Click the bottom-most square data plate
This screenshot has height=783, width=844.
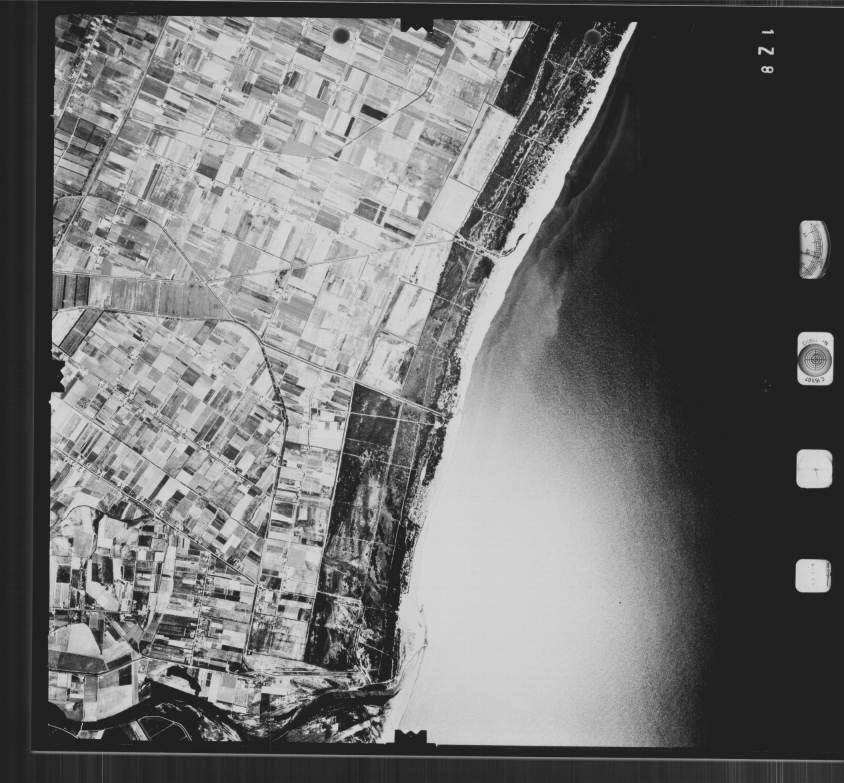coord(812,575)
